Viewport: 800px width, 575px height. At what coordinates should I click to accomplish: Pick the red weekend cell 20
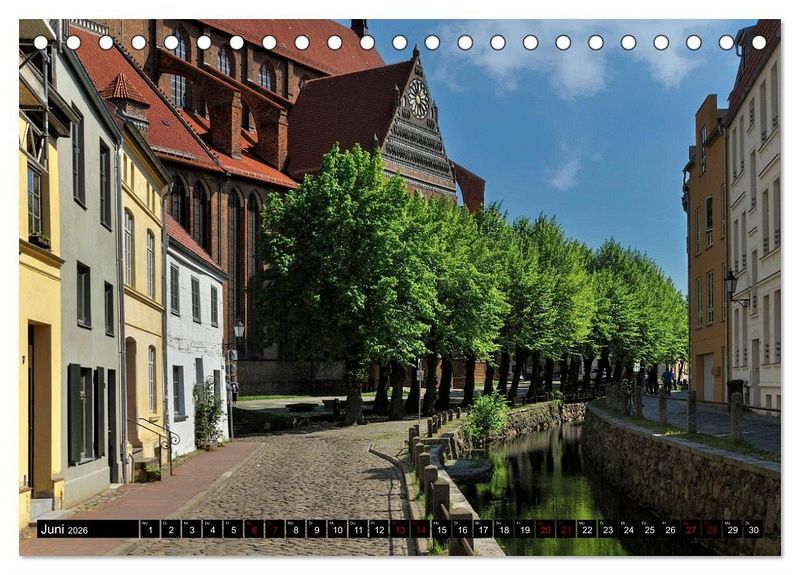point(545,529)
